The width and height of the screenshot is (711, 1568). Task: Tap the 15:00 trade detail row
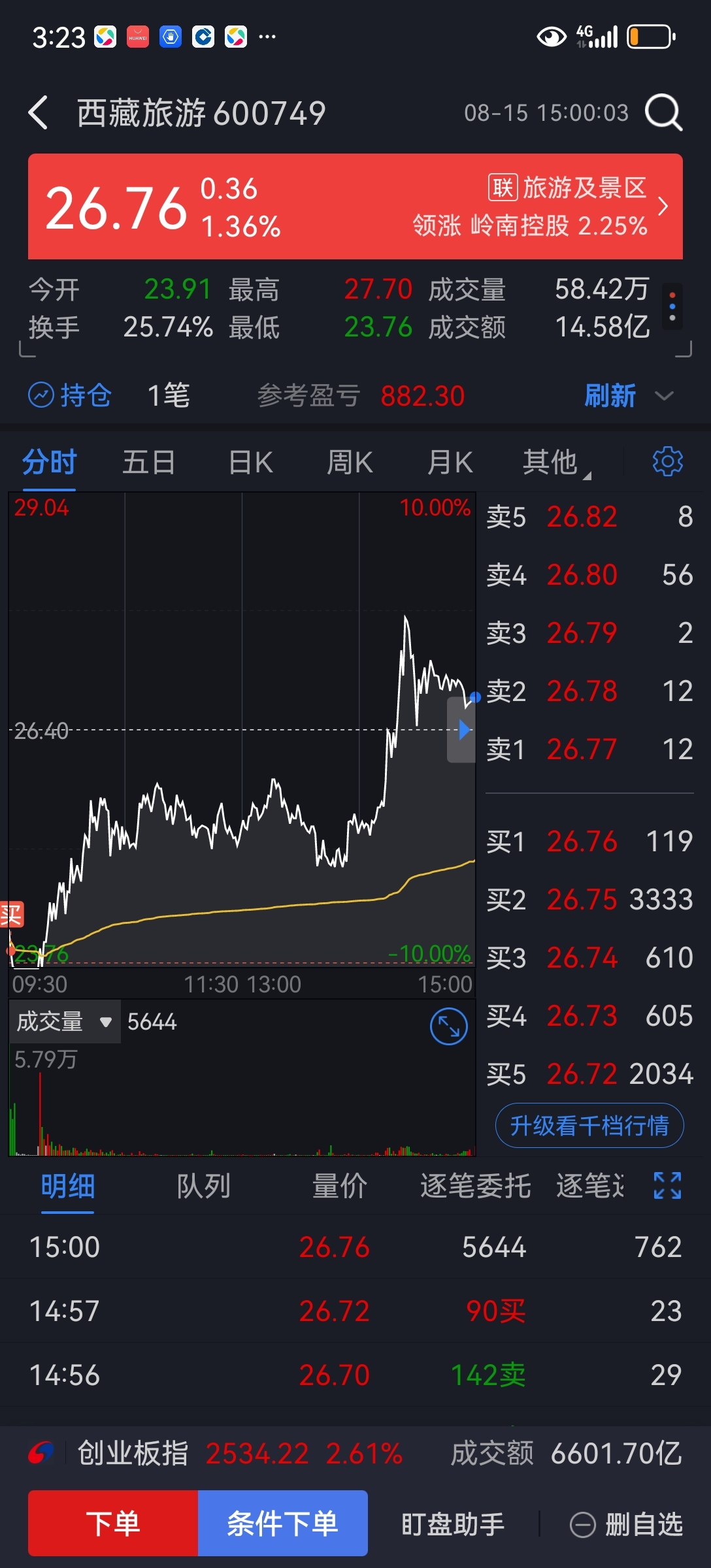pyautogui.click(x=355, y=1247)
